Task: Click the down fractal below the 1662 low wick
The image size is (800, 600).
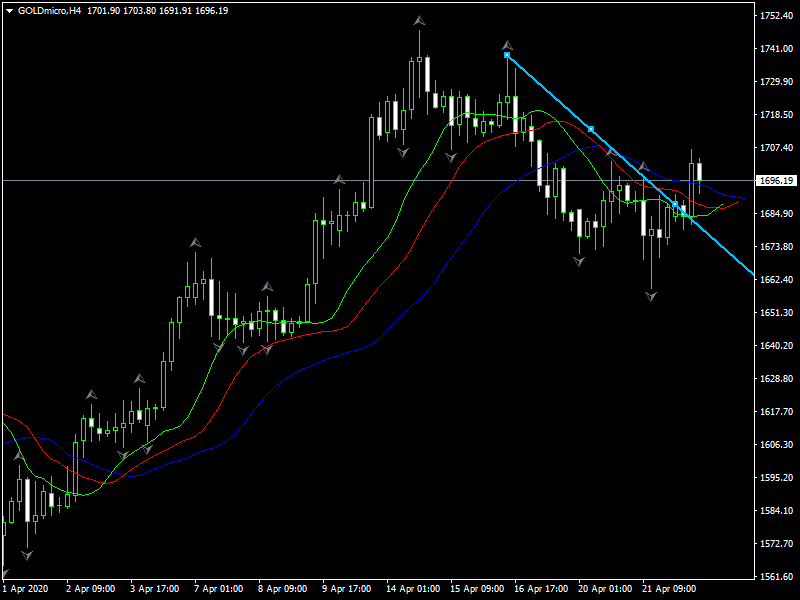Action: click(652, 296)
